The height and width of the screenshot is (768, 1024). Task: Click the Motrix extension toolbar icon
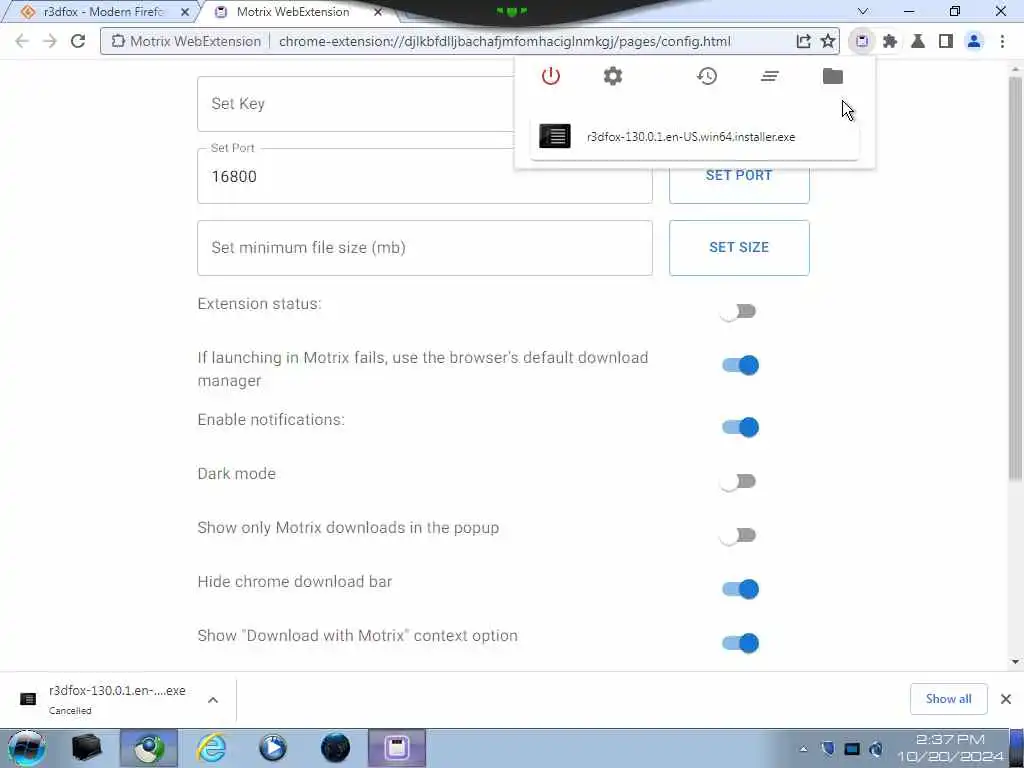[862, 41]
